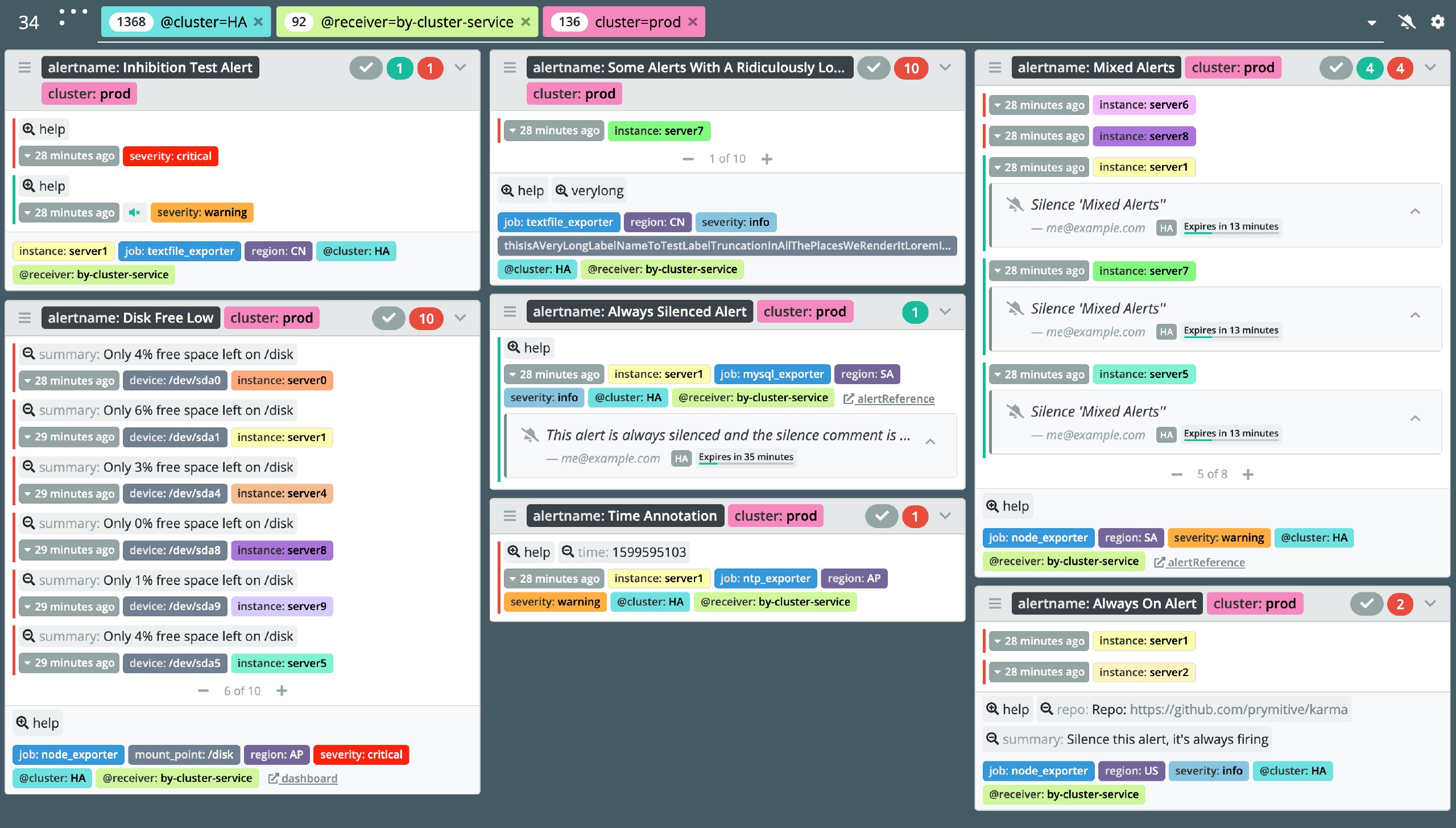Toggle the checkmark button on Disk Free Low group
This screenshot has height=828, width=1456.
point(388,318)
